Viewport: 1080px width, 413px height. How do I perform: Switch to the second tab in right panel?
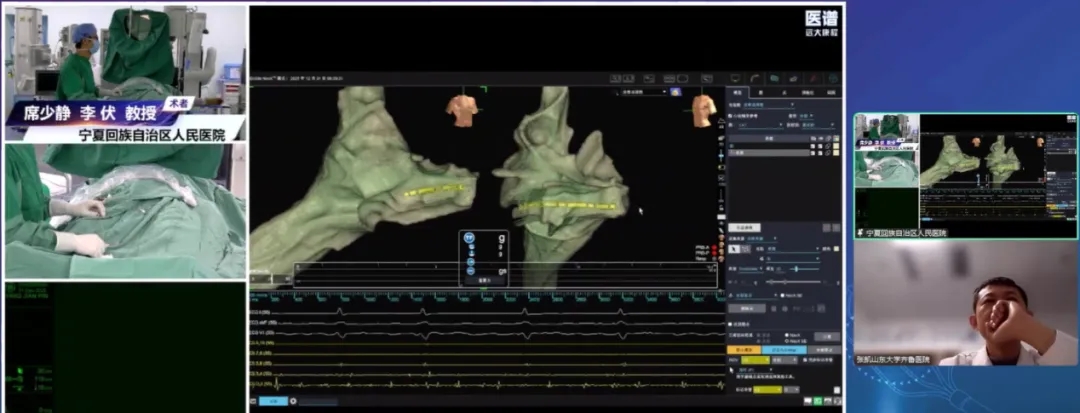(x=761, y=92)
